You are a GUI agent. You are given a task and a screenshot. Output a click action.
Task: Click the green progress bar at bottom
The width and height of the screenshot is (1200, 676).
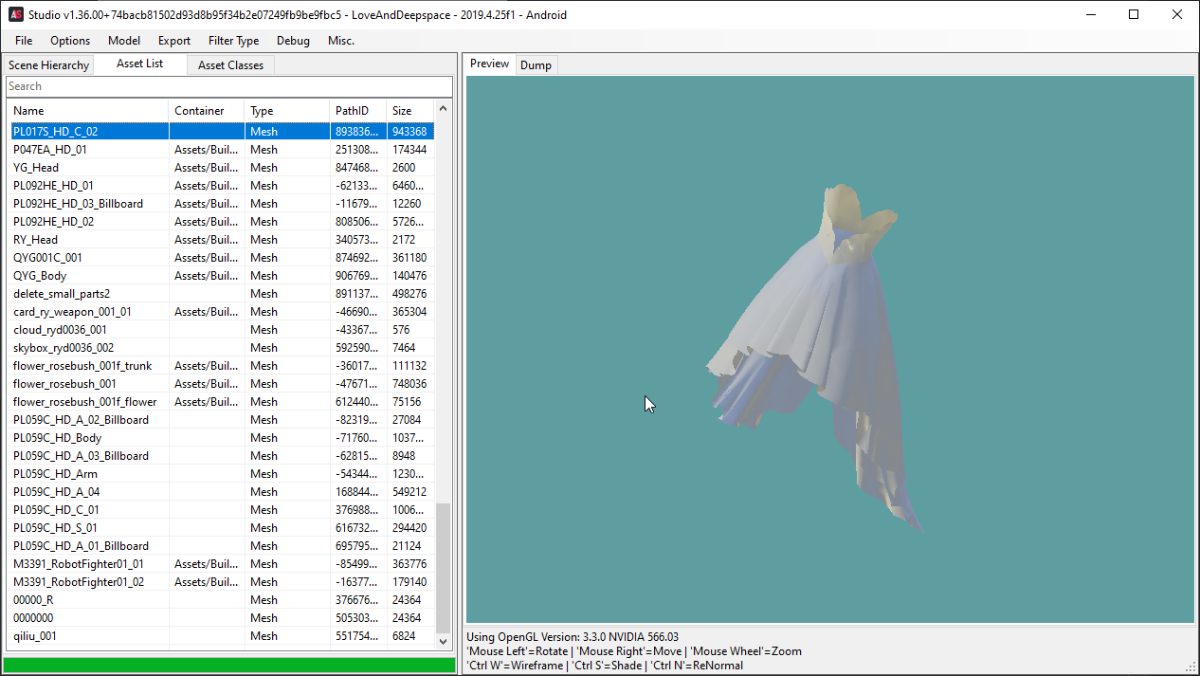tap(229, 665)
